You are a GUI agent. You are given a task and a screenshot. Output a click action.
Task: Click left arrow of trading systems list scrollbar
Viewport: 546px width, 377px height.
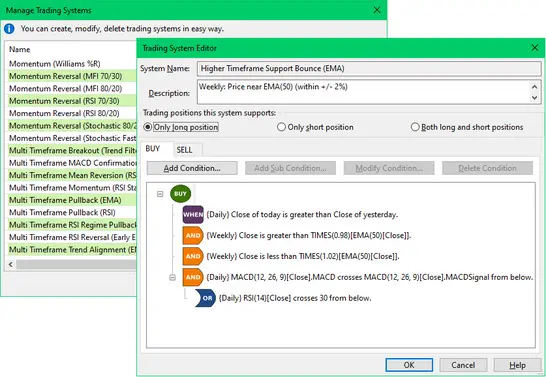tap(11, 265)
